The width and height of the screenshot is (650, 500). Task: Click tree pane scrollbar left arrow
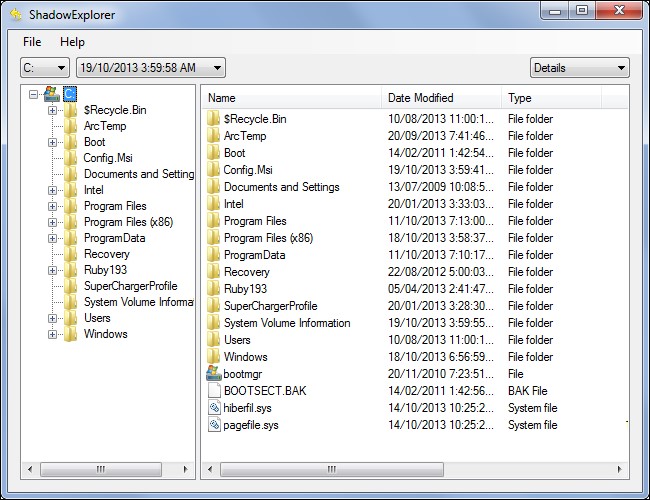click(x=30, y=469)
